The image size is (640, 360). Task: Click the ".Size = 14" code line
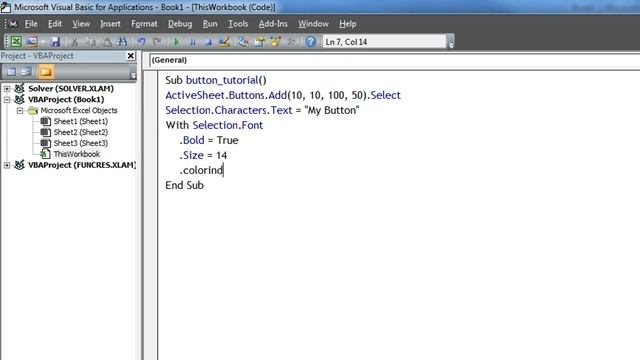(203, 156)
